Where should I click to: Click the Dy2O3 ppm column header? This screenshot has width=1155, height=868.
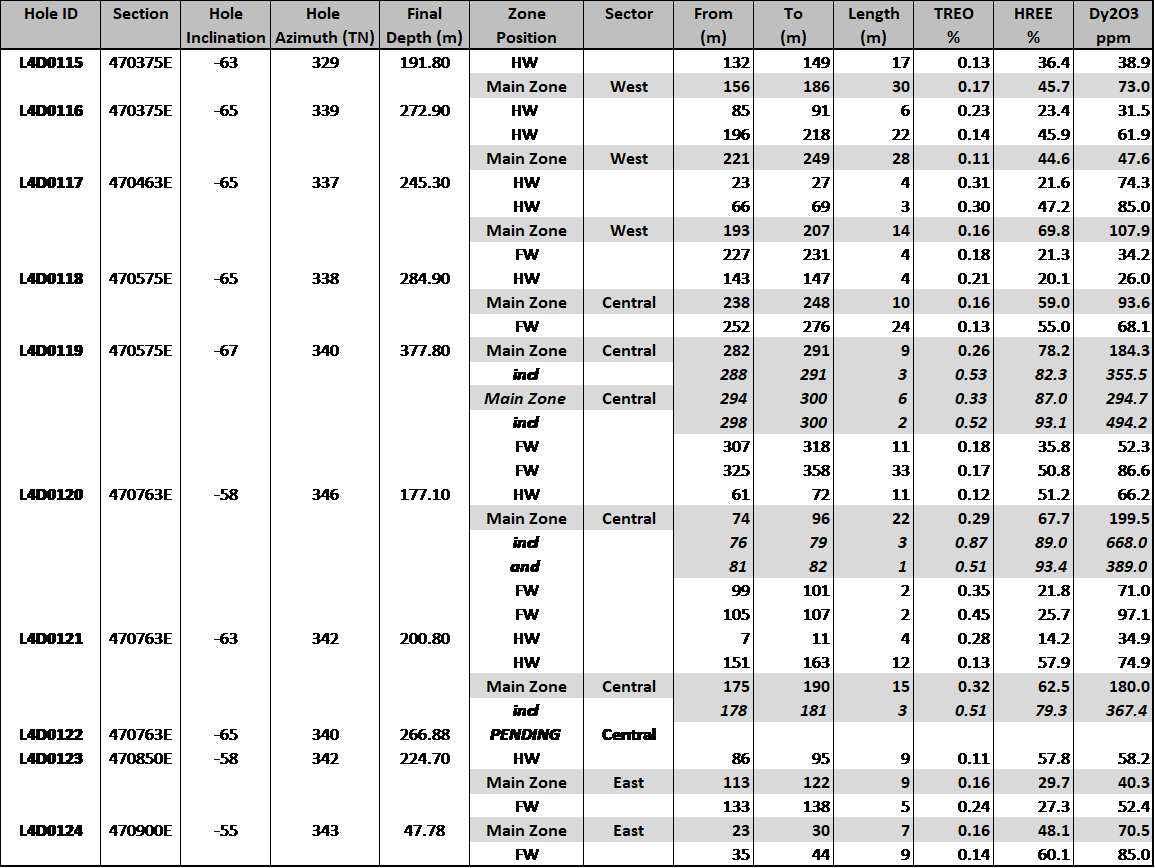click(1113, 25)
